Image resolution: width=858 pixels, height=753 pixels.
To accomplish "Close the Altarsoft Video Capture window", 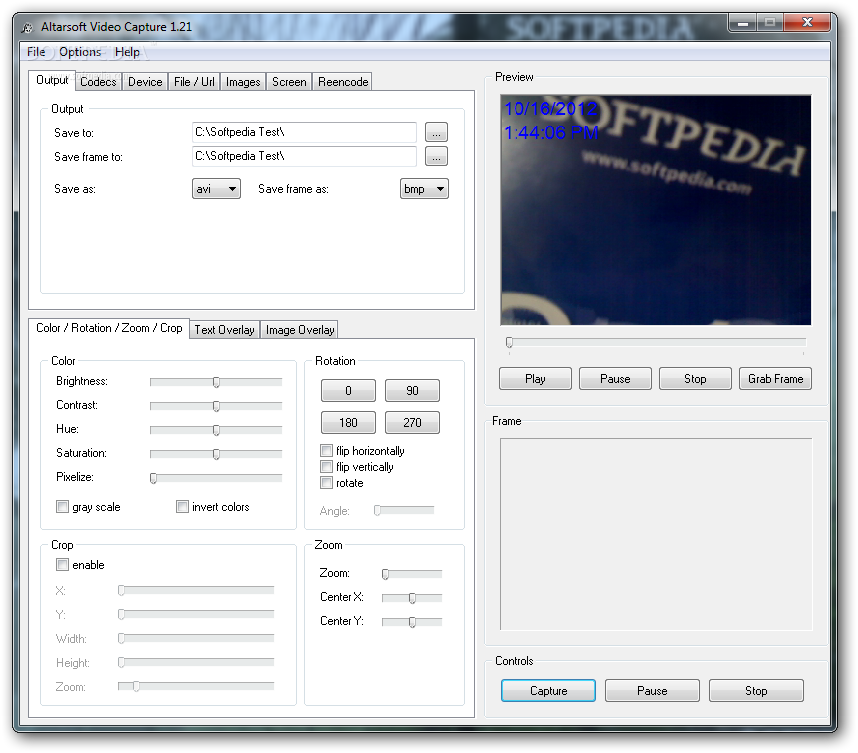I will coord(807,22).
